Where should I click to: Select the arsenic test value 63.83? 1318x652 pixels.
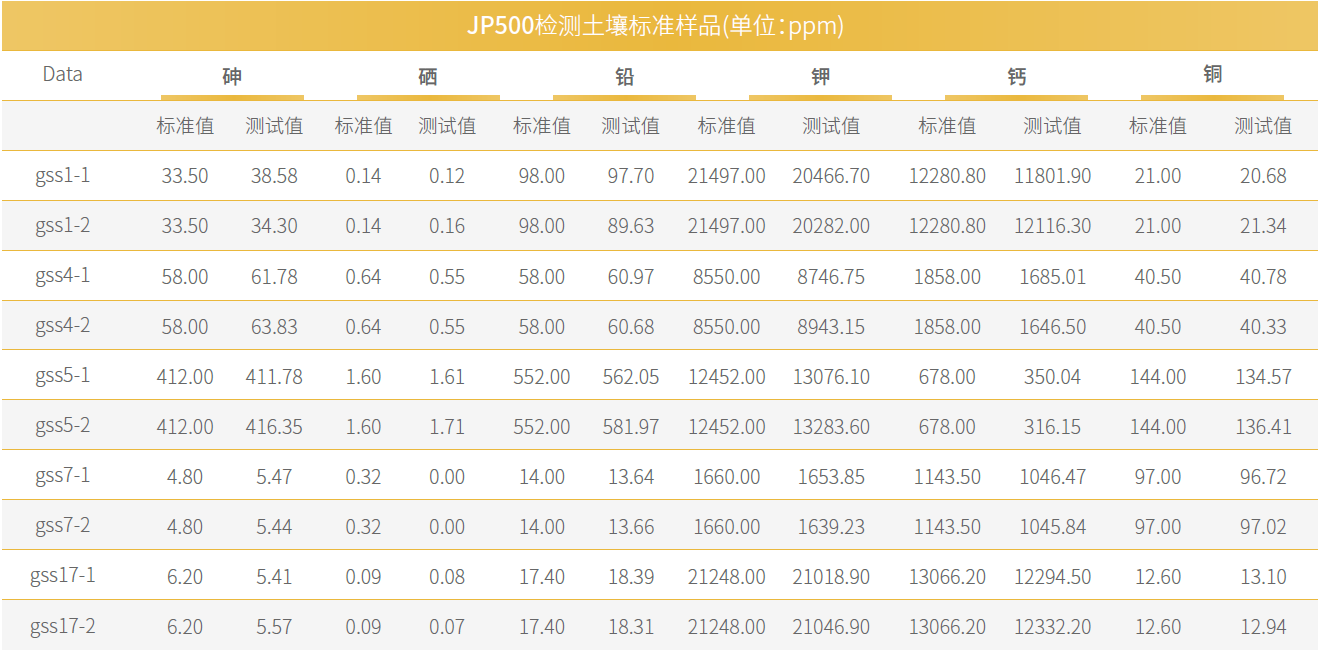(x=274, y=327)
